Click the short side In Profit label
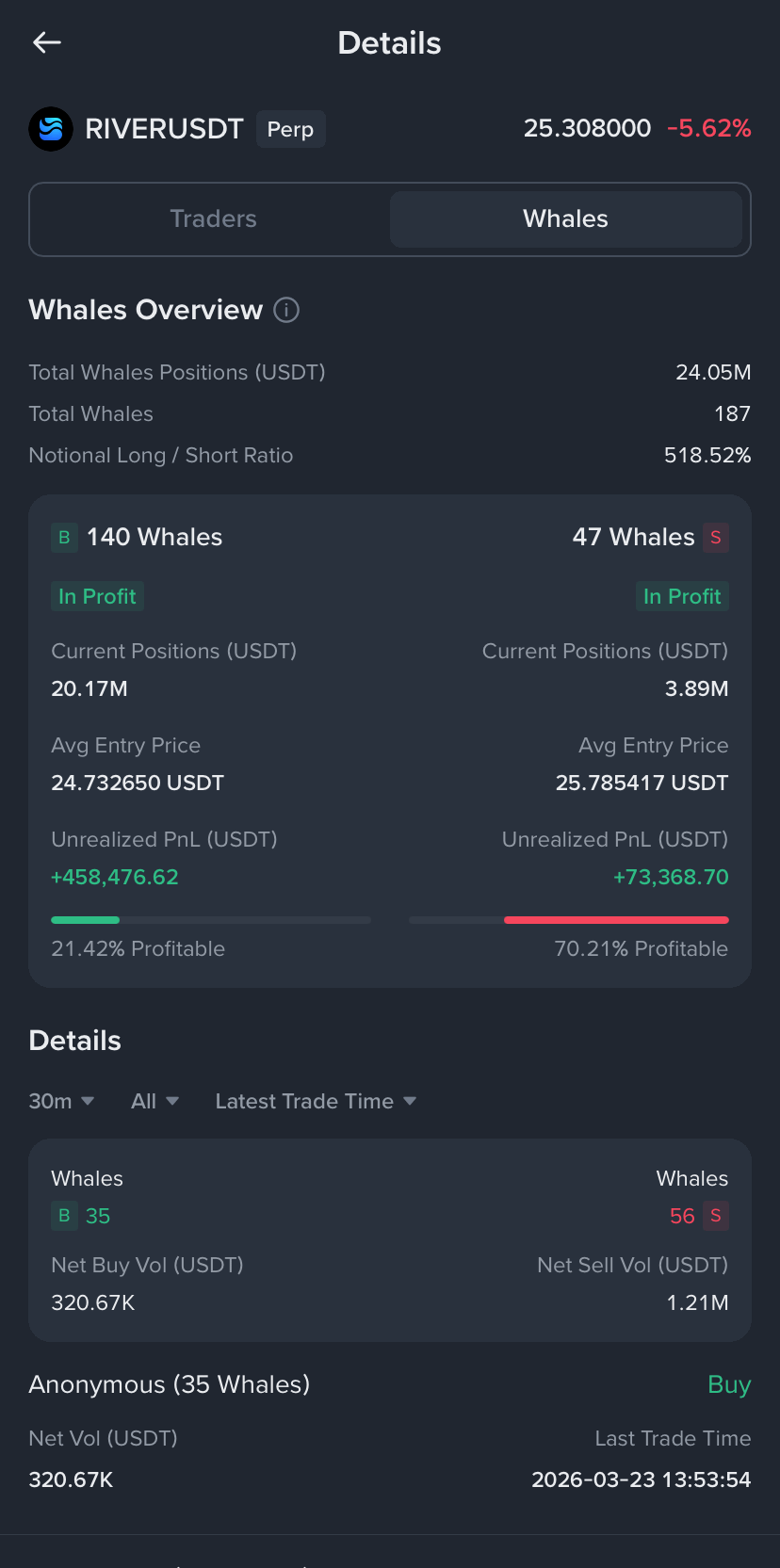Screen dimensions: 780x1568 (x=682, y=596)
